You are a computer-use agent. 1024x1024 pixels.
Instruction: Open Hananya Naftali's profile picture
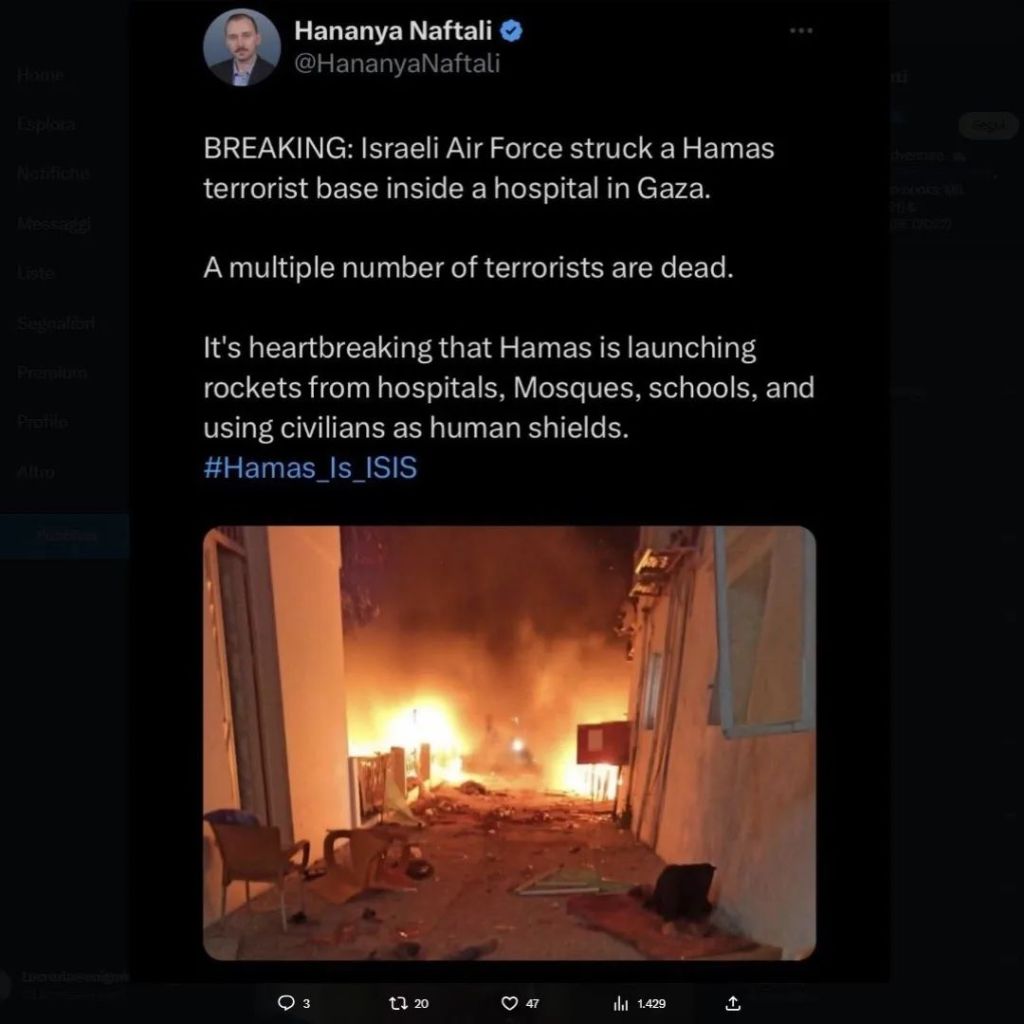click(x=242, y=47)
